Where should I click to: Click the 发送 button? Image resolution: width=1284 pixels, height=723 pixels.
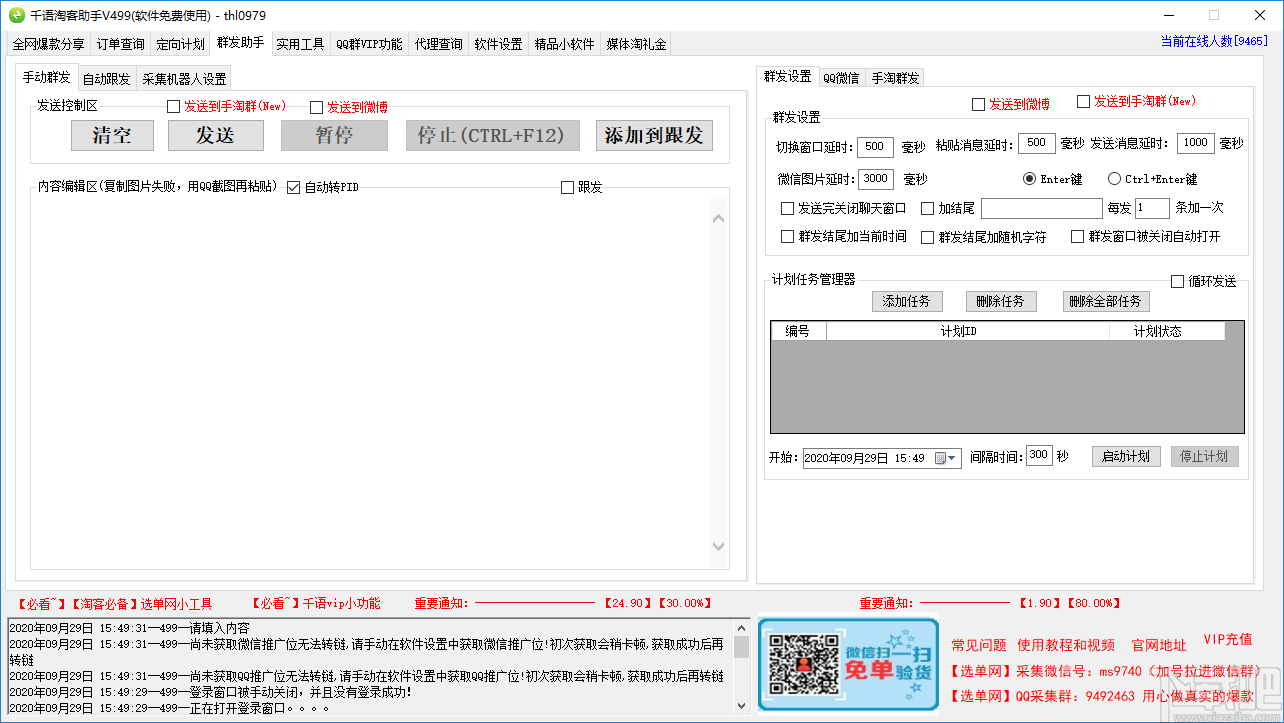[215, 136]
